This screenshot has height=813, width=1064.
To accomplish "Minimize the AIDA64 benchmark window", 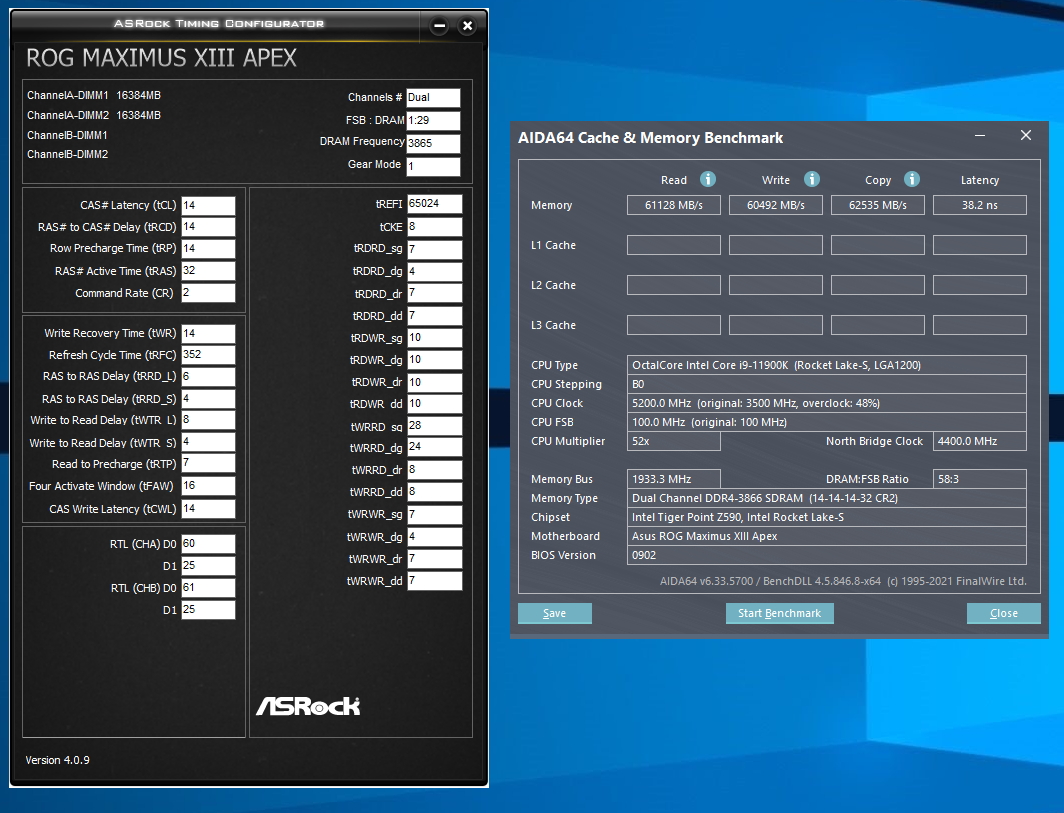I will click(x=980, y=136).
